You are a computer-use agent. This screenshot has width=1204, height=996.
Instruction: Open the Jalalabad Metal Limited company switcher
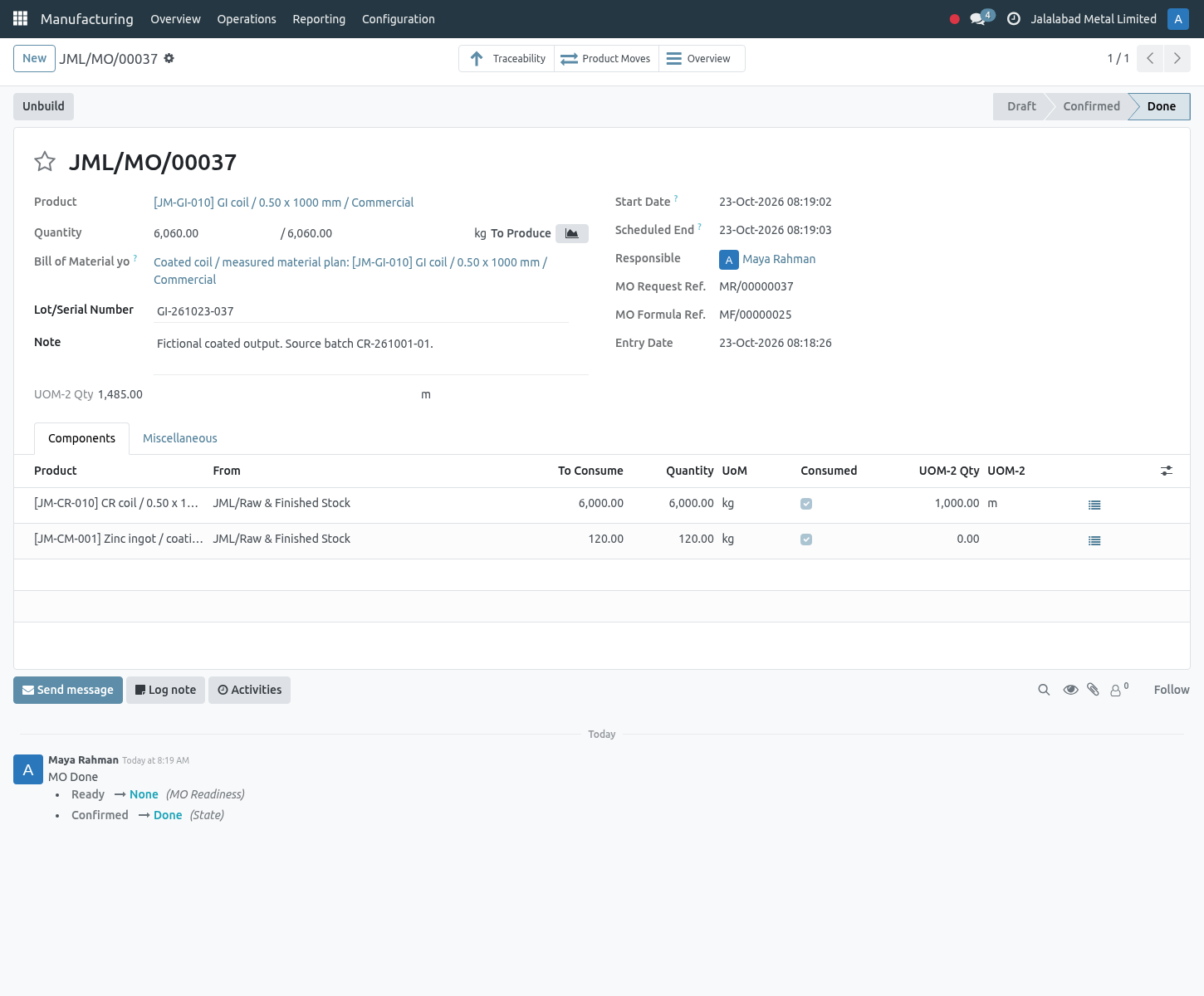click(x=1094, y=19)
